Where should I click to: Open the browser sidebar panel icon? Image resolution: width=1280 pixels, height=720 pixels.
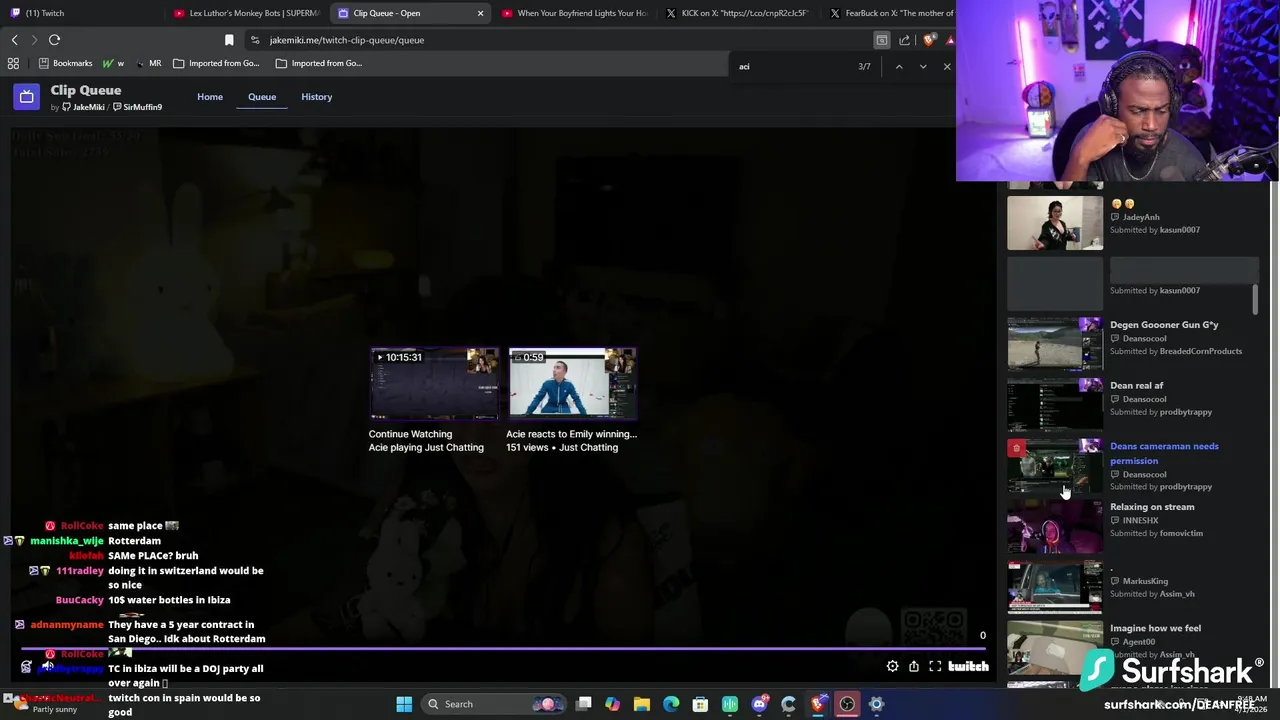(881, 40)
